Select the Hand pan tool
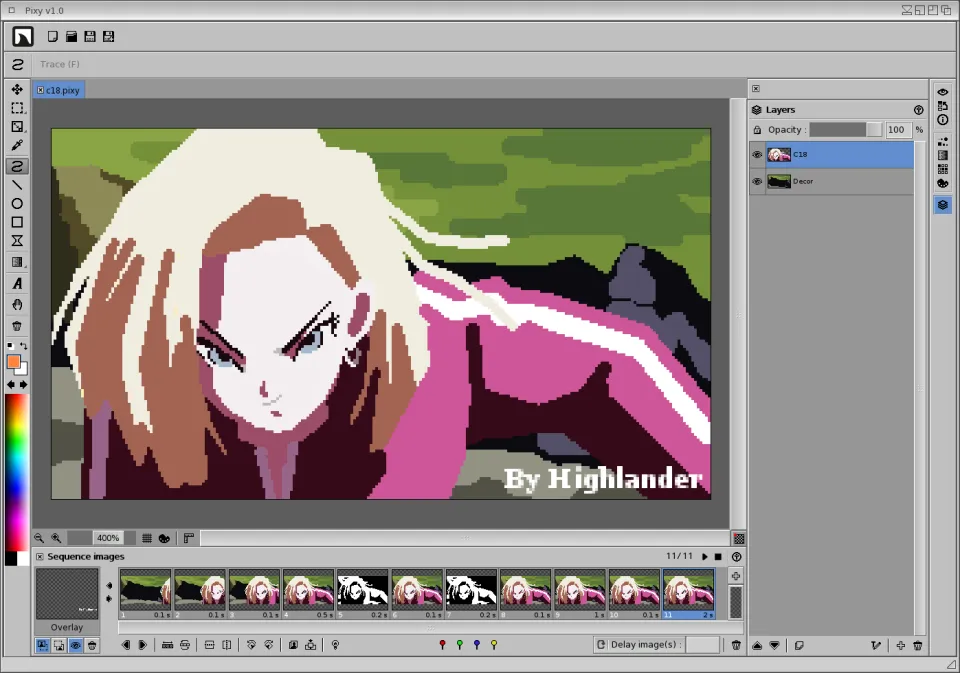960x673 pixels. (17, 305)
